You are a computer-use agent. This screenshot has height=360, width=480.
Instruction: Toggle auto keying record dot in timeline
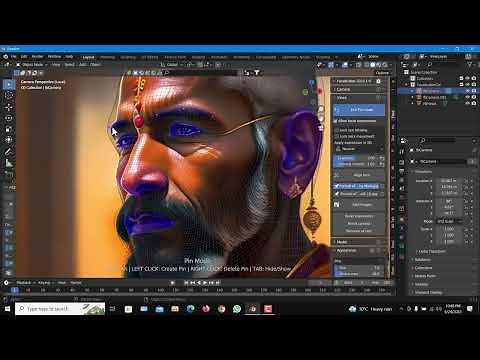click(172, 283)
